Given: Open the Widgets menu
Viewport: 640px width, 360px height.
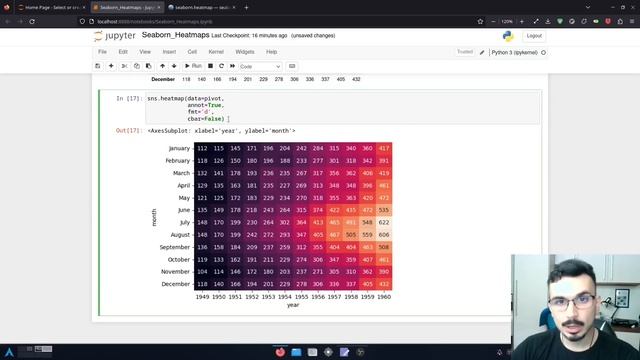Looking at the screenshot, I should (245, 52).
